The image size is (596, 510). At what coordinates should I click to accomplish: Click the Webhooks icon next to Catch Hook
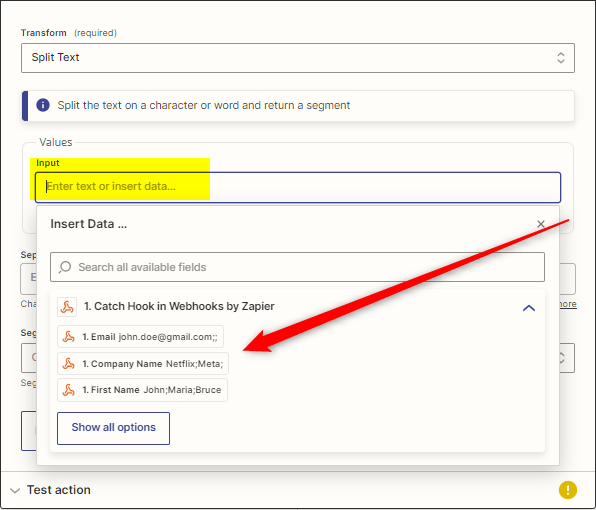click(x=67, y=307)
